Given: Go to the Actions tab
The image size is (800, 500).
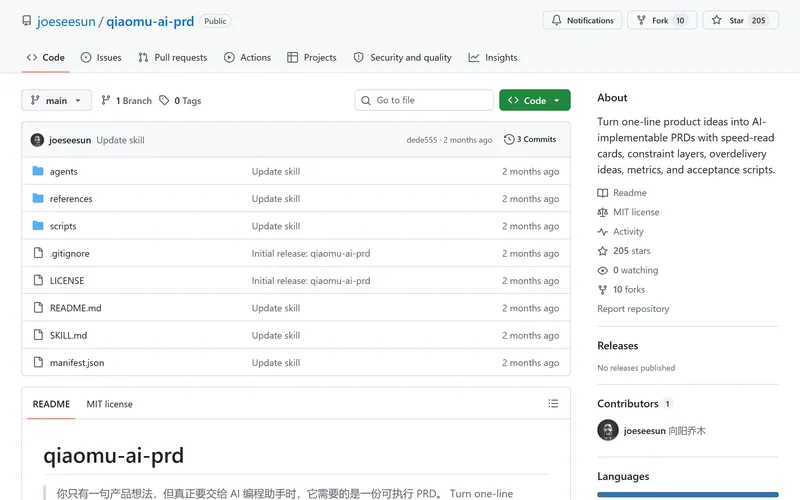Looking at the screenshot, I should [247, 58].
